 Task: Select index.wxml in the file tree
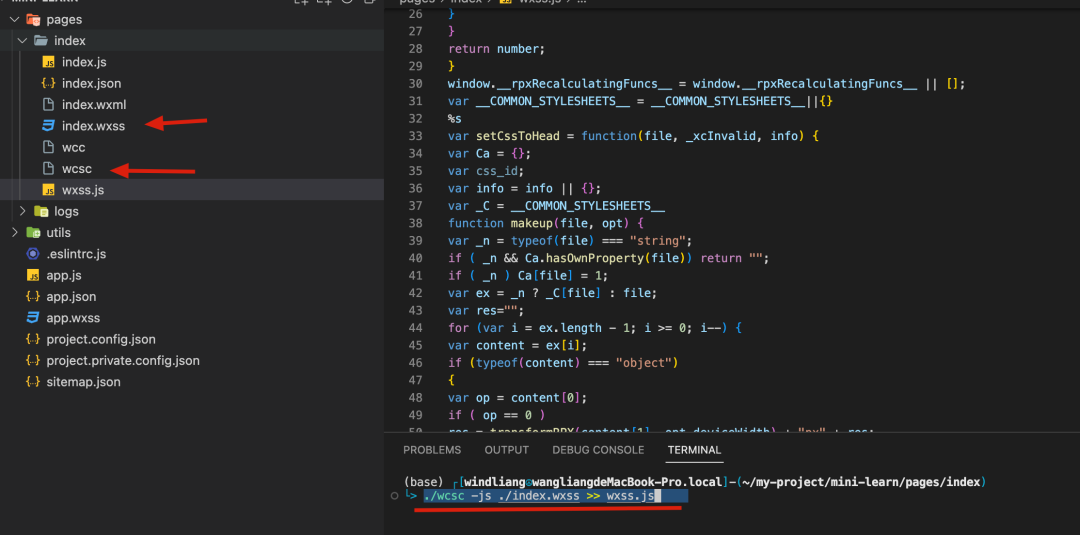94,105
